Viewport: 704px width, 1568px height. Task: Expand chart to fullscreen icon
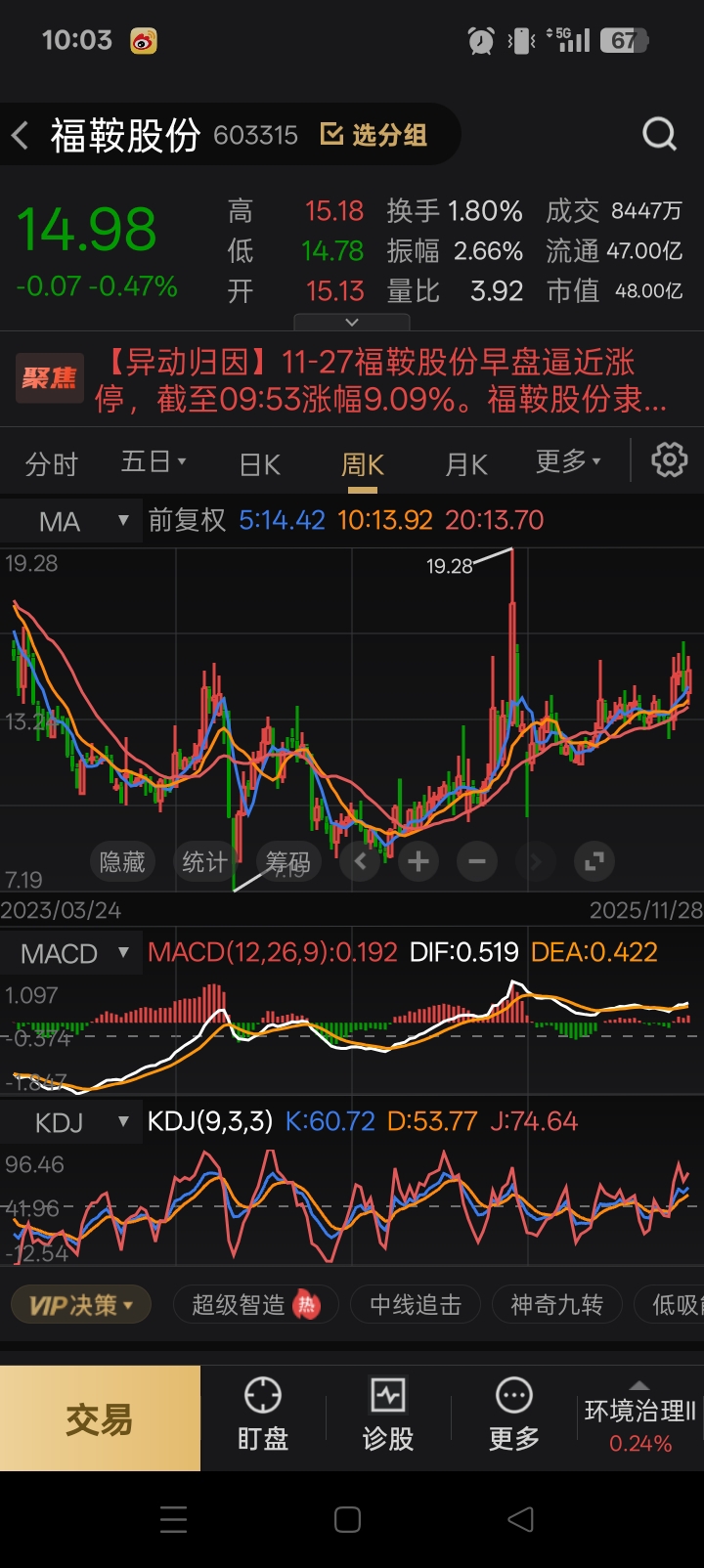594,861
